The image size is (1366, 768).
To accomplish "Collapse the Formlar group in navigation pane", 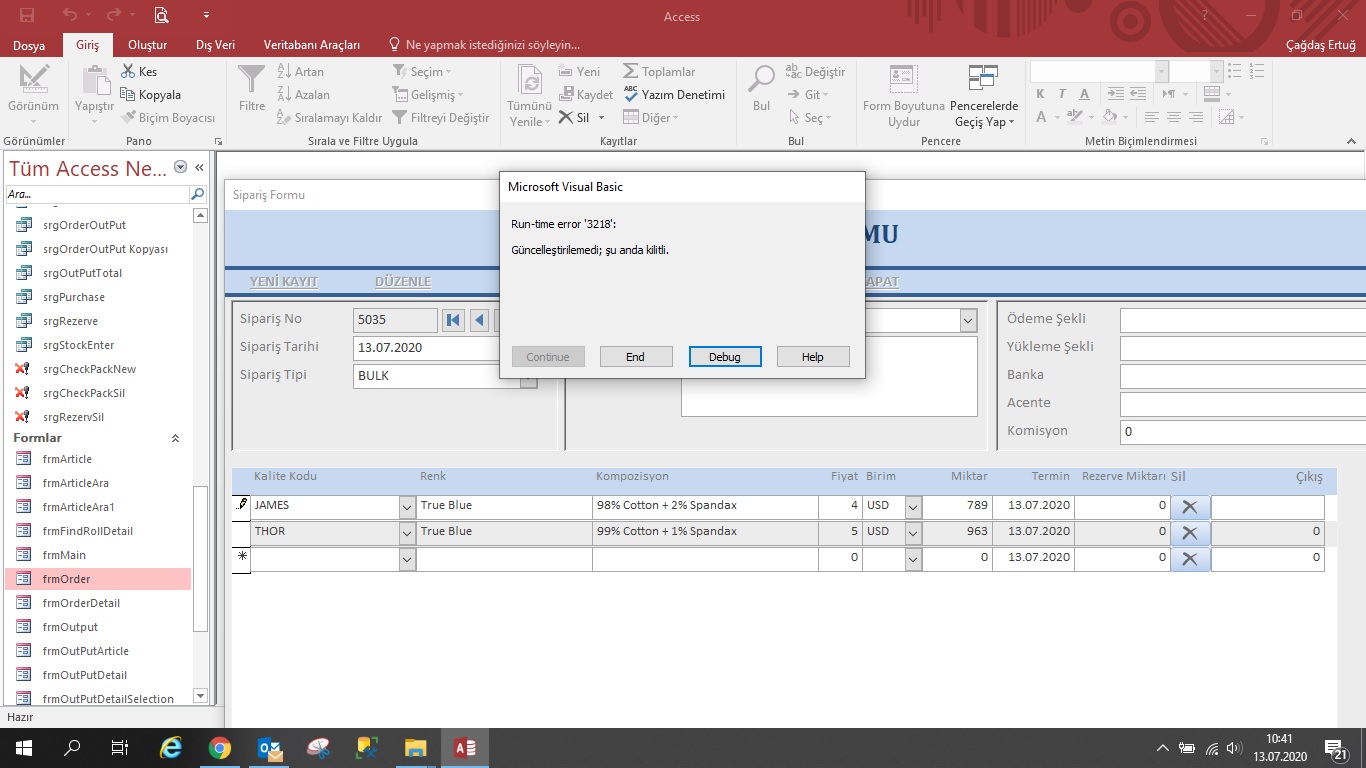I will (176, 438).
